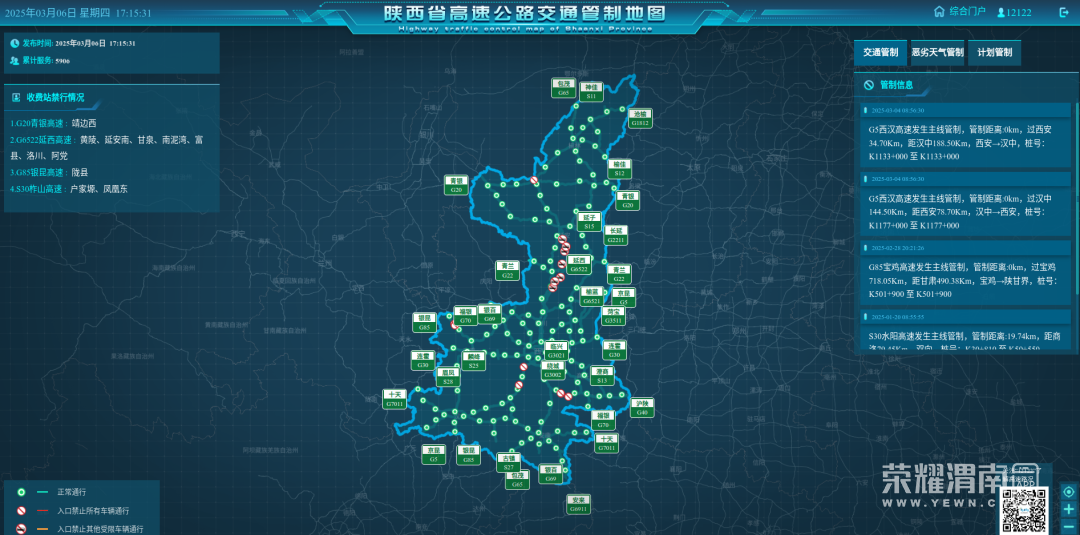The height and width of the screenshot is (535, 1080).
Task: Click the 绕城 G3002 highway marker
Action: (553, 371)
